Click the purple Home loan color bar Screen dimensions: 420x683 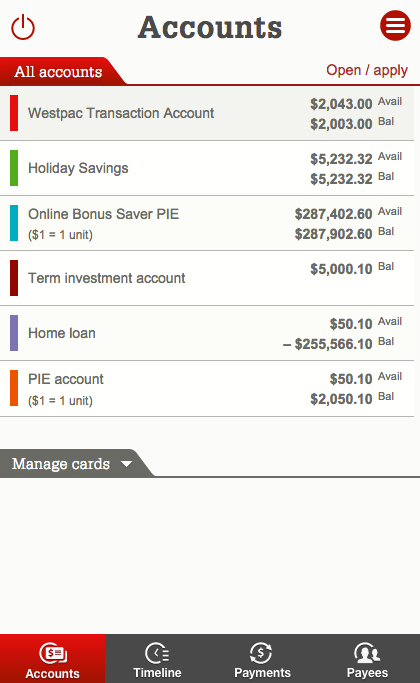[x=14, y=333]
